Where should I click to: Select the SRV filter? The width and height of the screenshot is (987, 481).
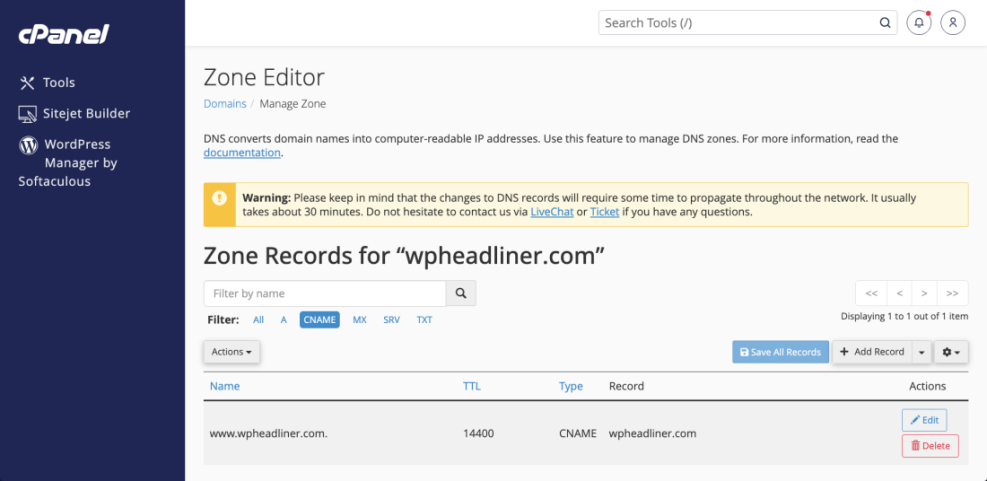[x=391, y=320]
